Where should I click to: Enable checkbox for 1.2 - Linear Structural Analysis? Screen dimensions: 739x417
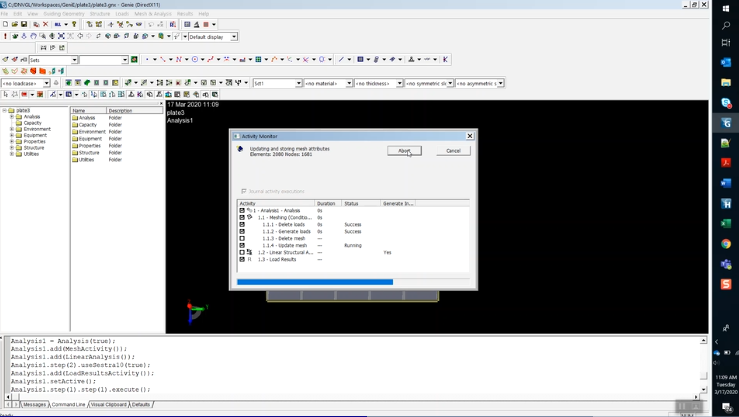click(x=242, y=253)
